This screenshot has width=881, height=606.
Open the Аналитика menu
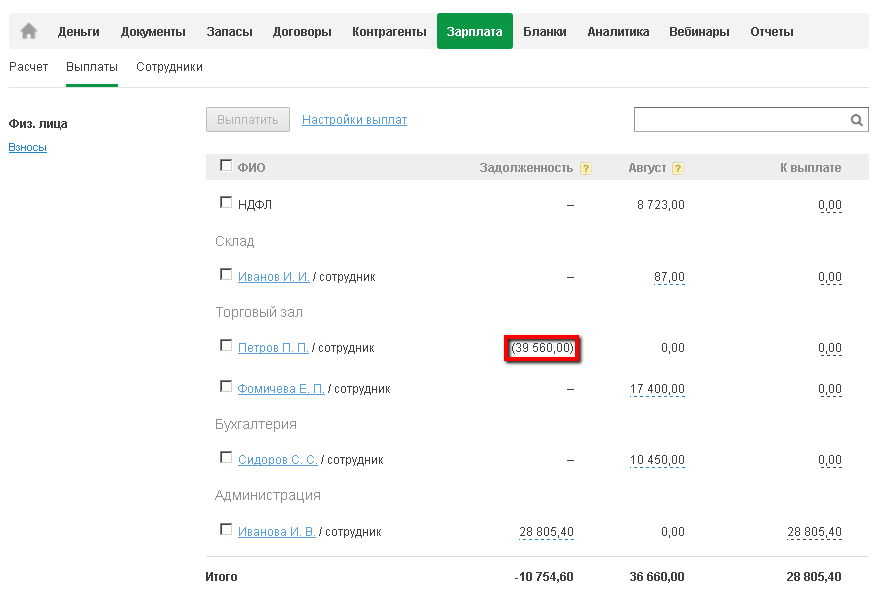tap(618, 31)
